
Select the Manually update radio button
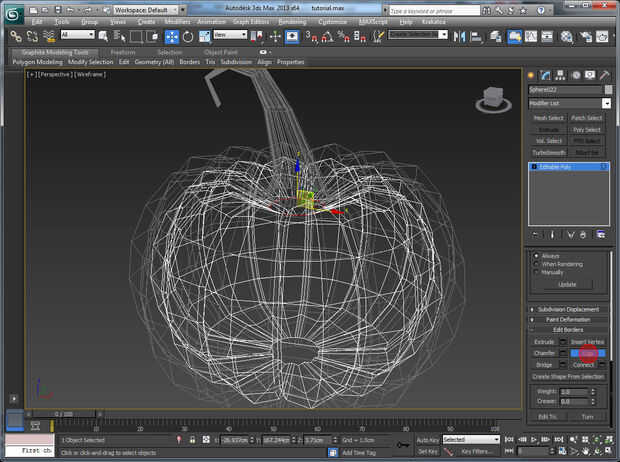coord(535,272)
